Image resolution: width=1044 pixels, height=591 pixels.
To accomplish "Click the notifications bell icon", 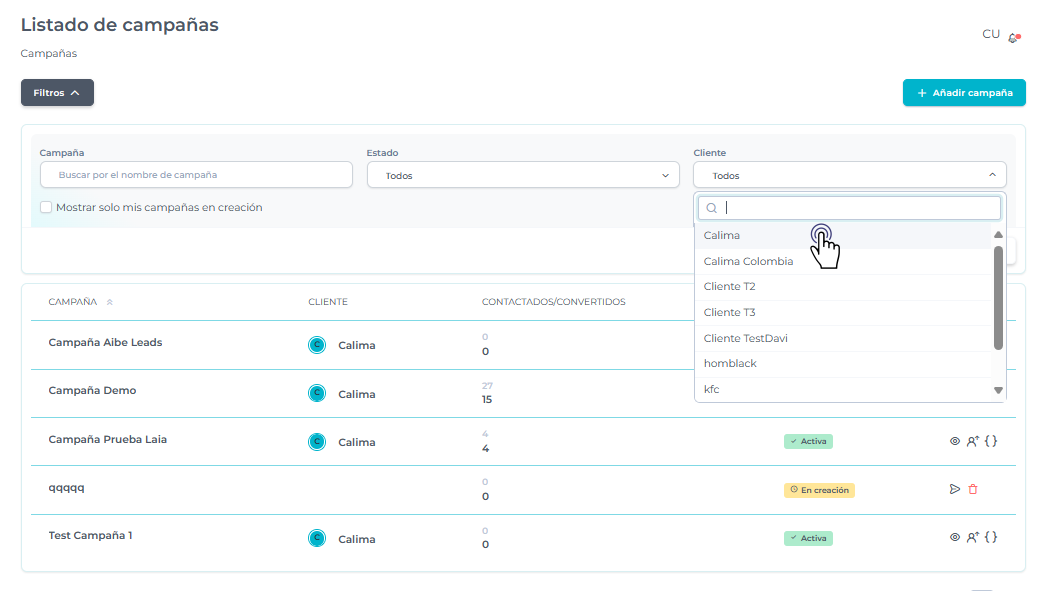I will (1014, 37).
